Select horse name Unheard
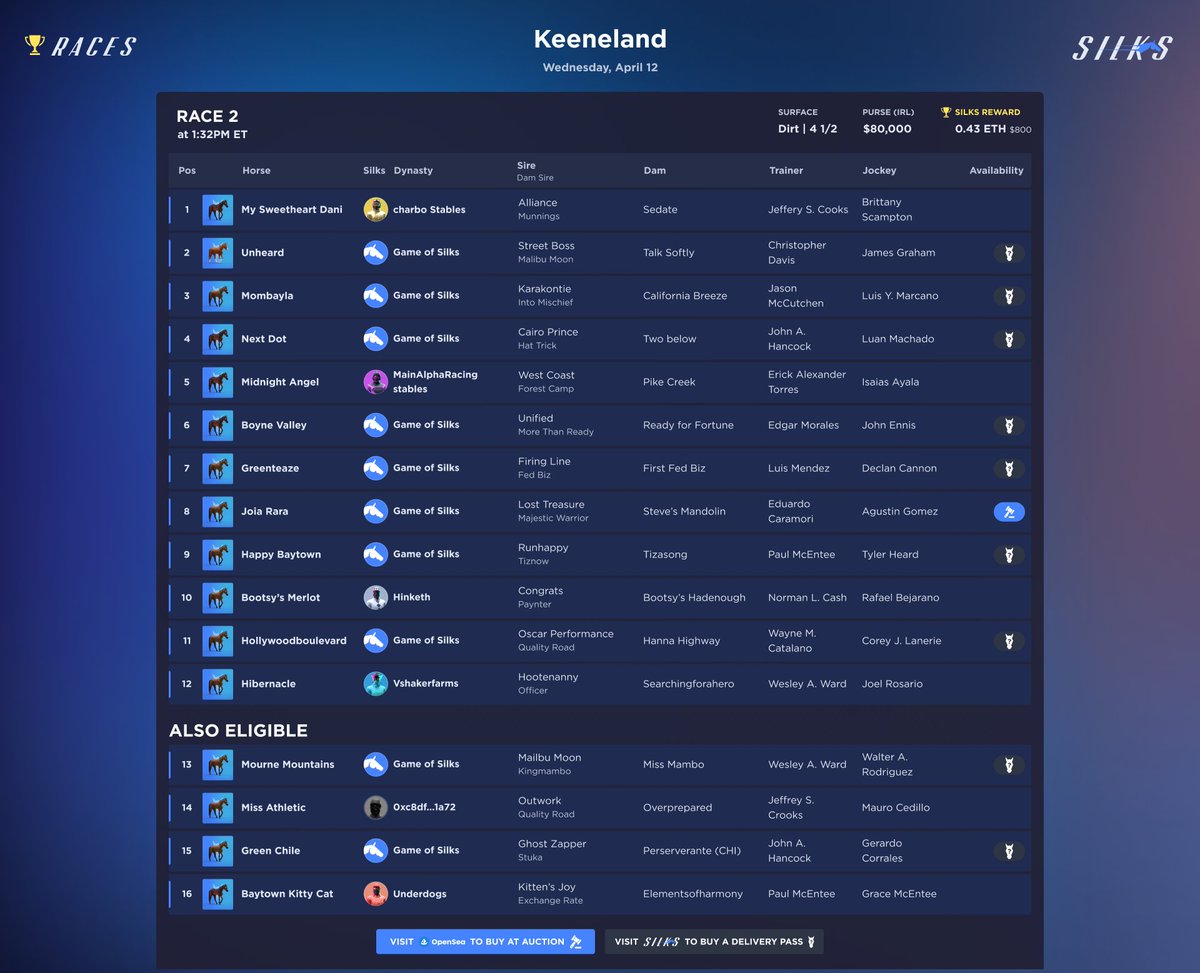Image resolution: width=1200 pixels, height=973 pixels. point(262,253)
